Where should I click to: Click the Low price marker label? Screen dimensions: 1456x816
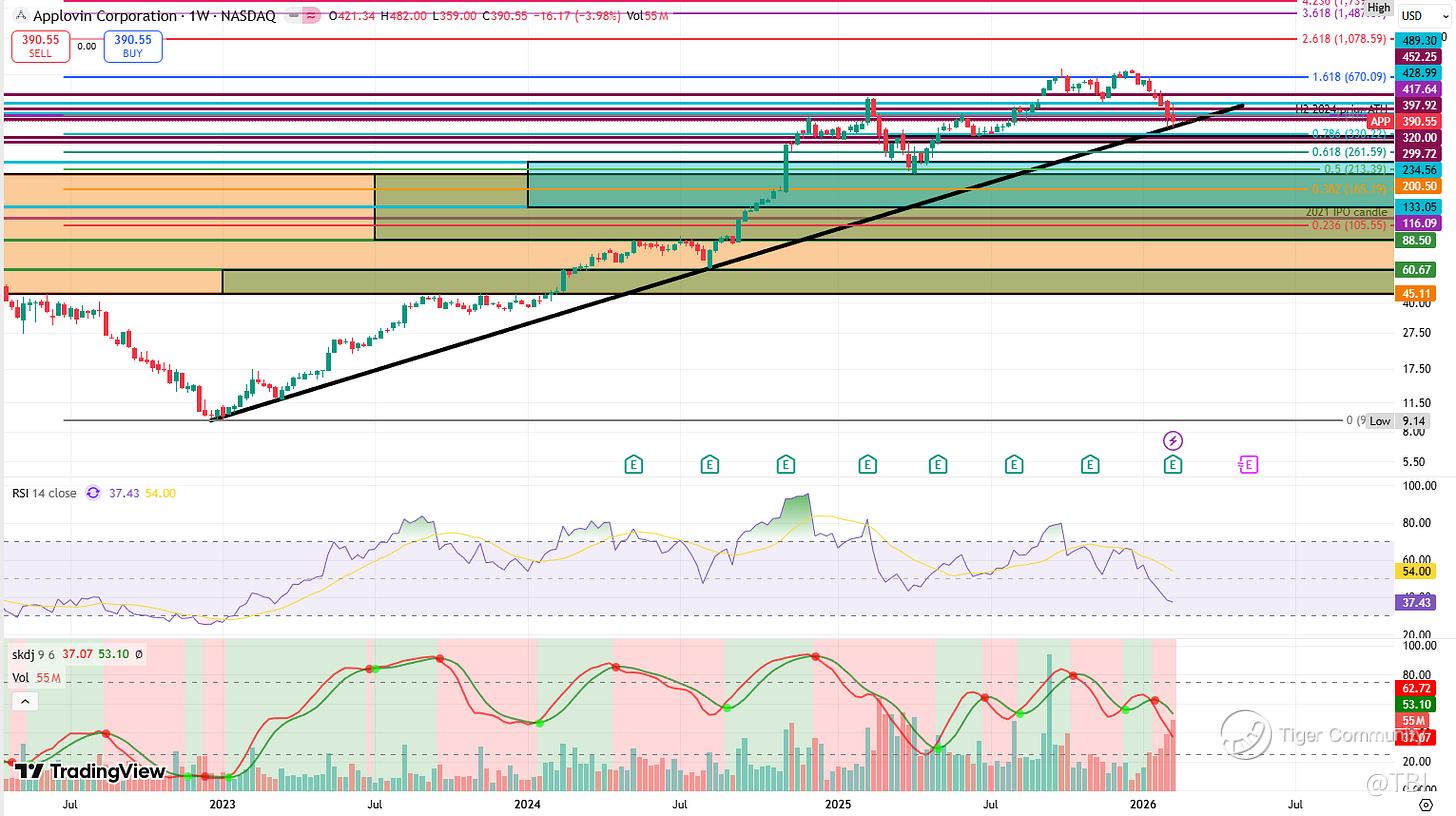click(1380, 421)
